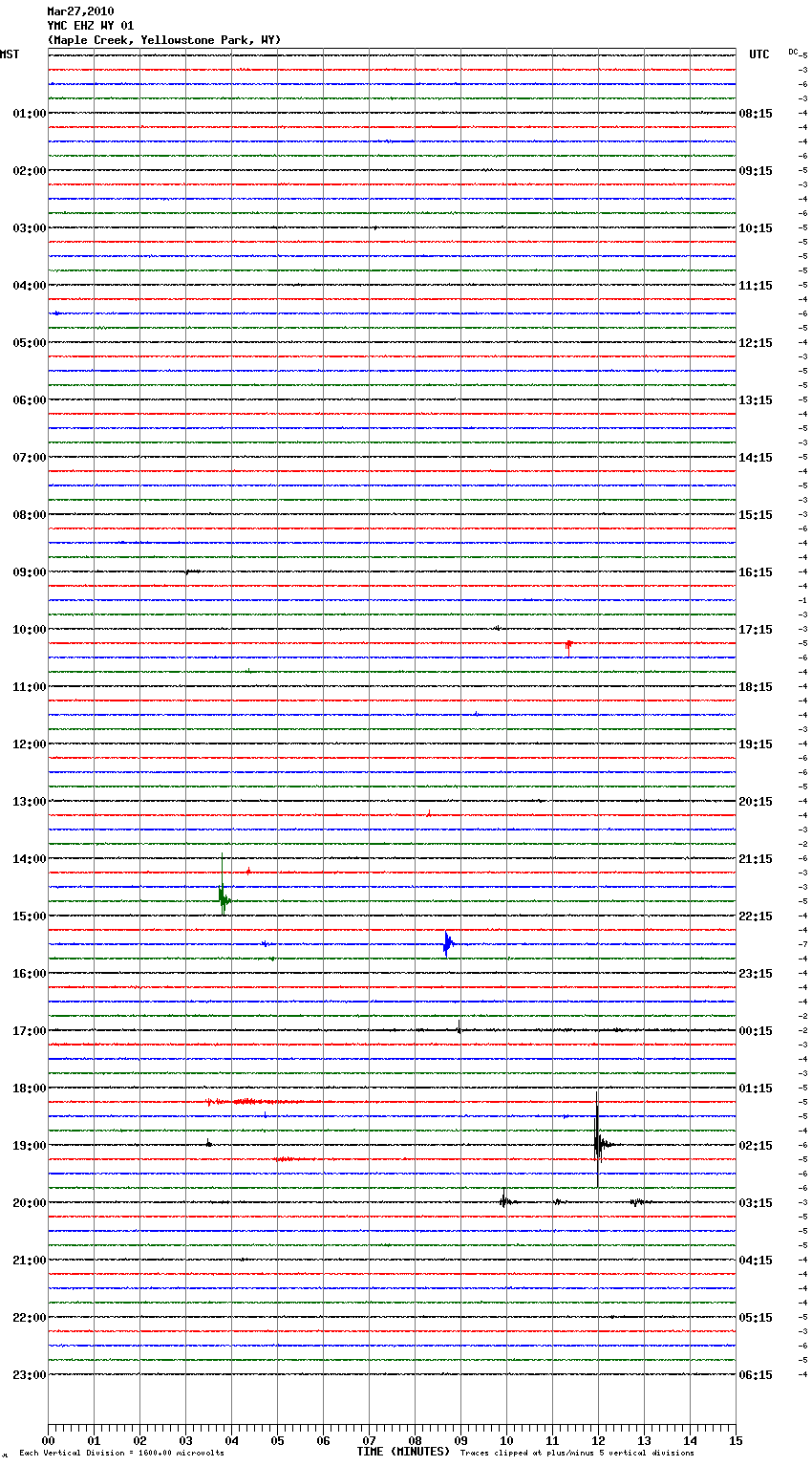Click the 20:15 UTC label
Image resolution: width=812 pixels, height=1466 pixels.
[756, 802]
